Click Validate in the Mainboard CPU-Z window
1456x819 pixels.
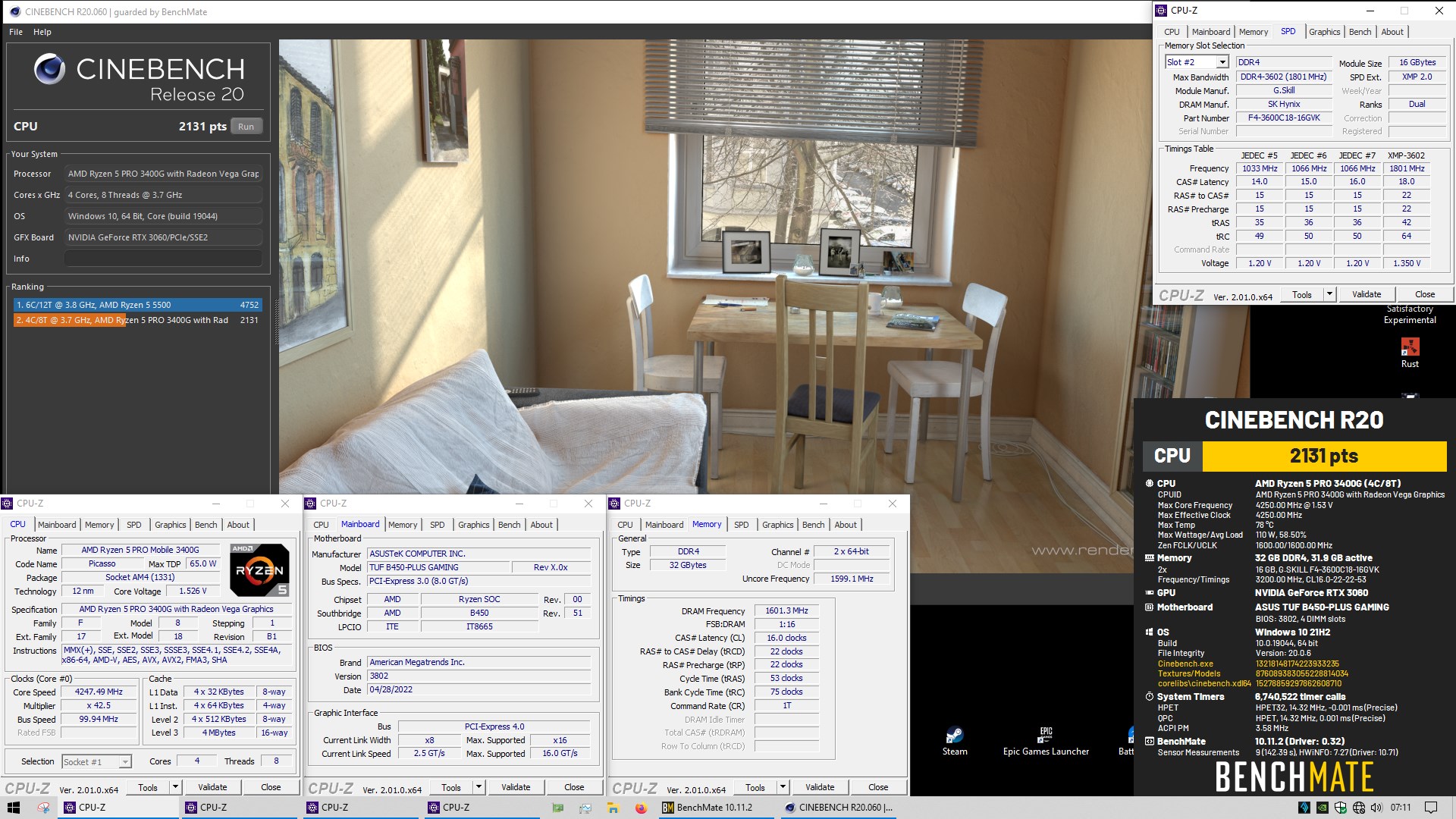pyautogui.click(x=516, y=787)
